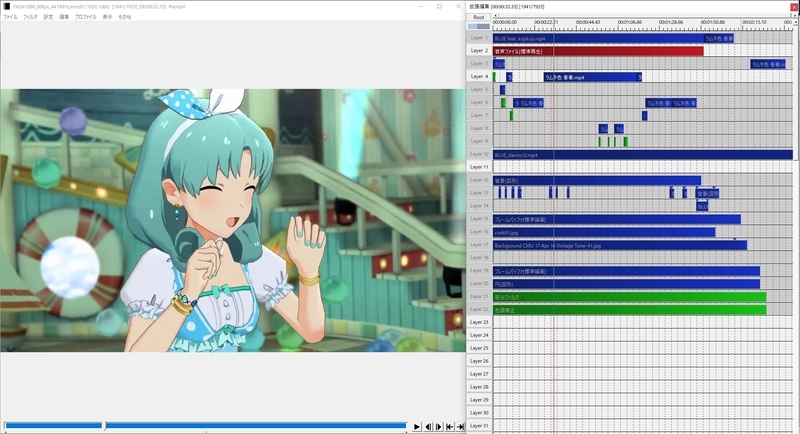The height and width of the screenshot is (434, 800).
Task: Click the 00:01:28.66 mark on the time ruler
Action: point(671,22)
